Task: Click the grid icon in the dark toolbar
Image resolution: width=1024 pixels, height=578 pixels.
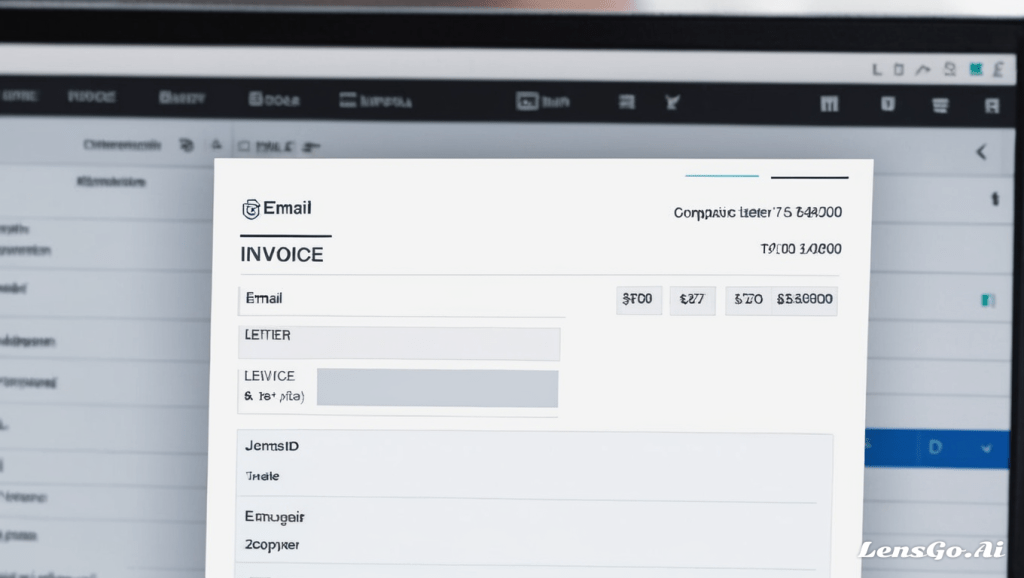Action: (x=828, y=103)
